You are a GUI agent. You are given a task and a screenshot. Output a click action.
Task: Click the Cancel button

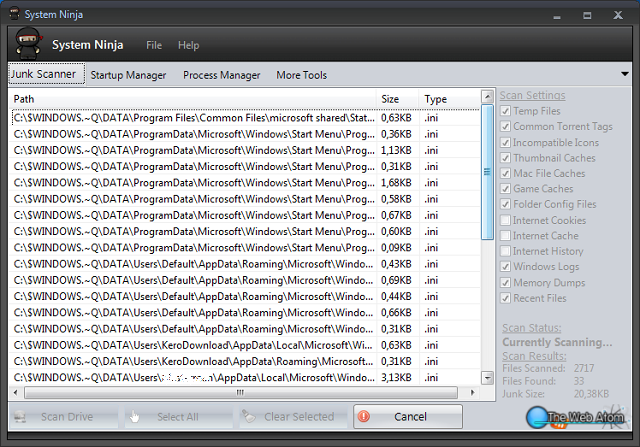(408, 416)
